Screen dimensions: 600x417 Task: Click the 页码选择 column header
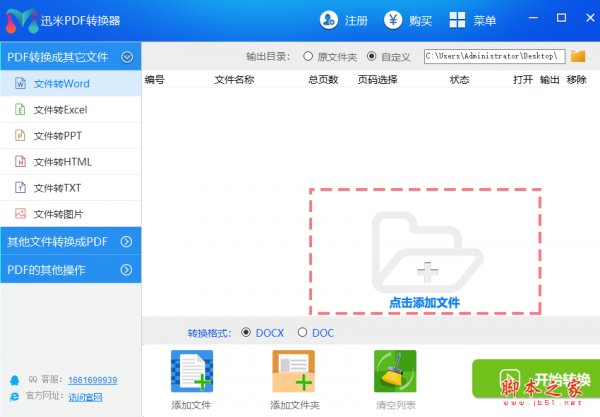(x=378, y=80)
